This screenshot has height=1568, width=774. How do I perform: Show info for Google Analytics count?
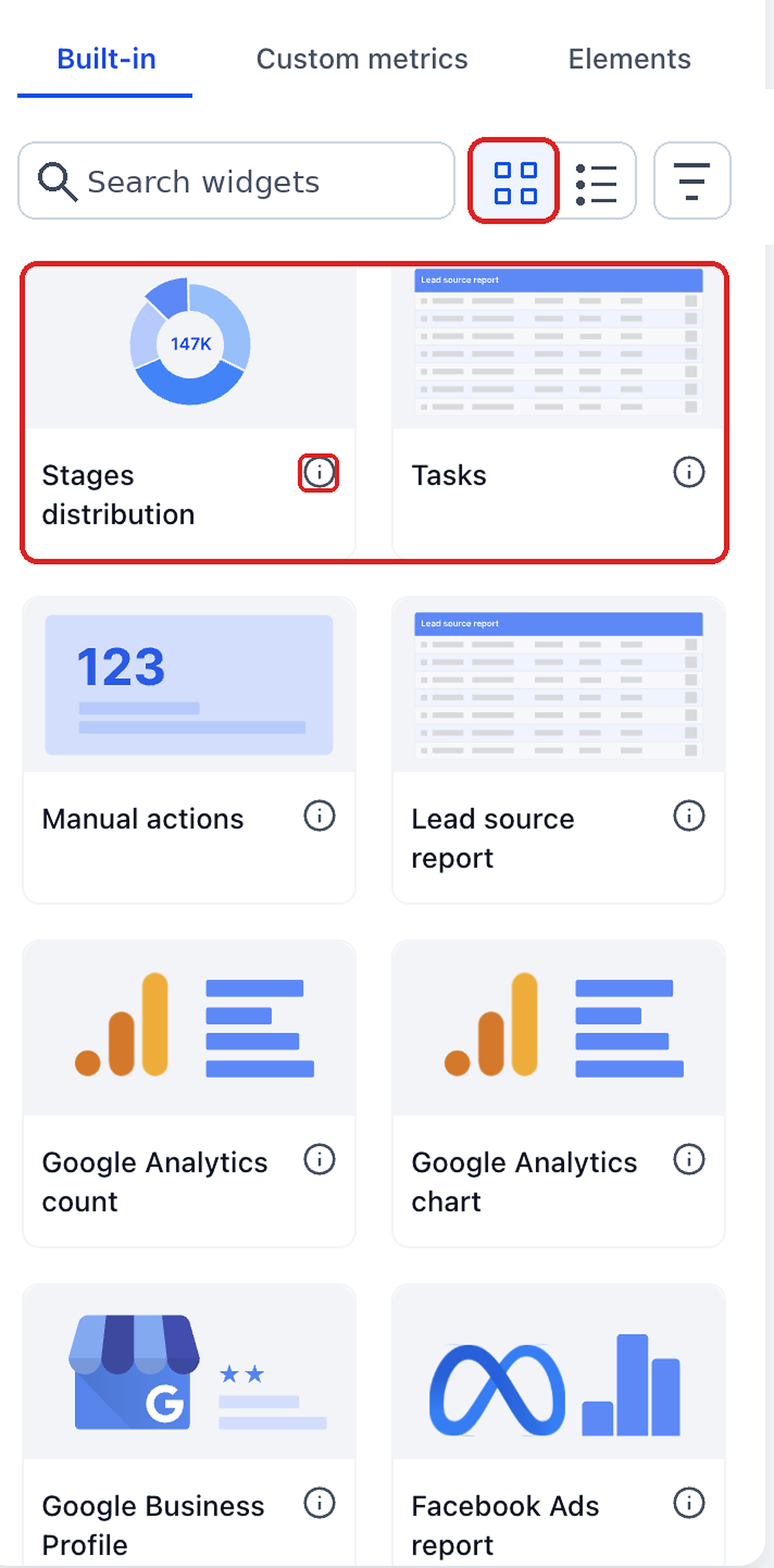click(x=319, y=1160)
